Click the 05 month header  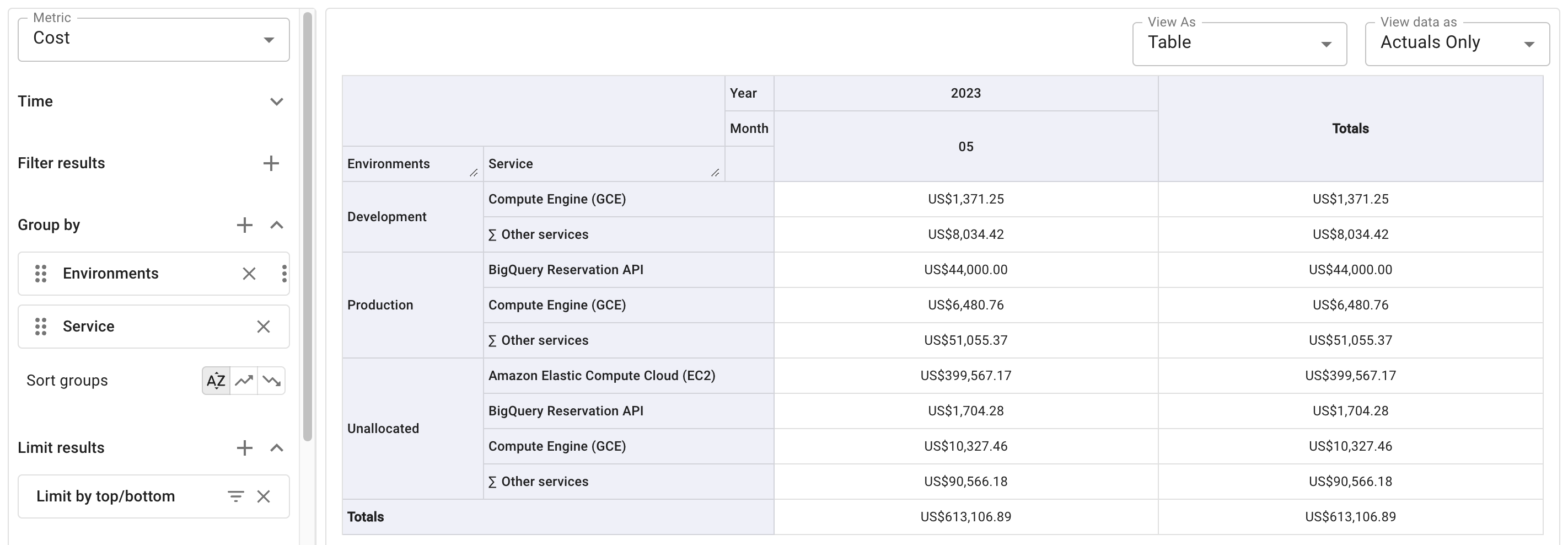coord(965,147)
